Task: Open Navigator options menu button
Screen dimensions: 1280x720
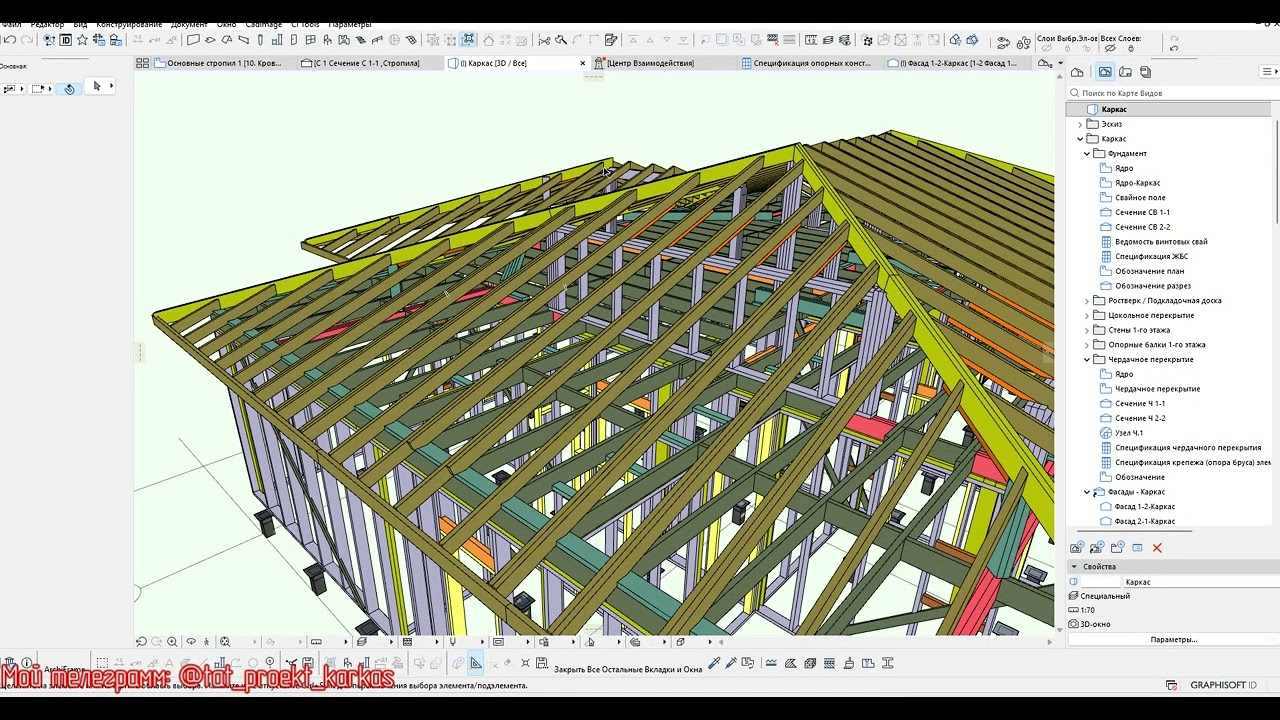Action: click(1268, 72)
